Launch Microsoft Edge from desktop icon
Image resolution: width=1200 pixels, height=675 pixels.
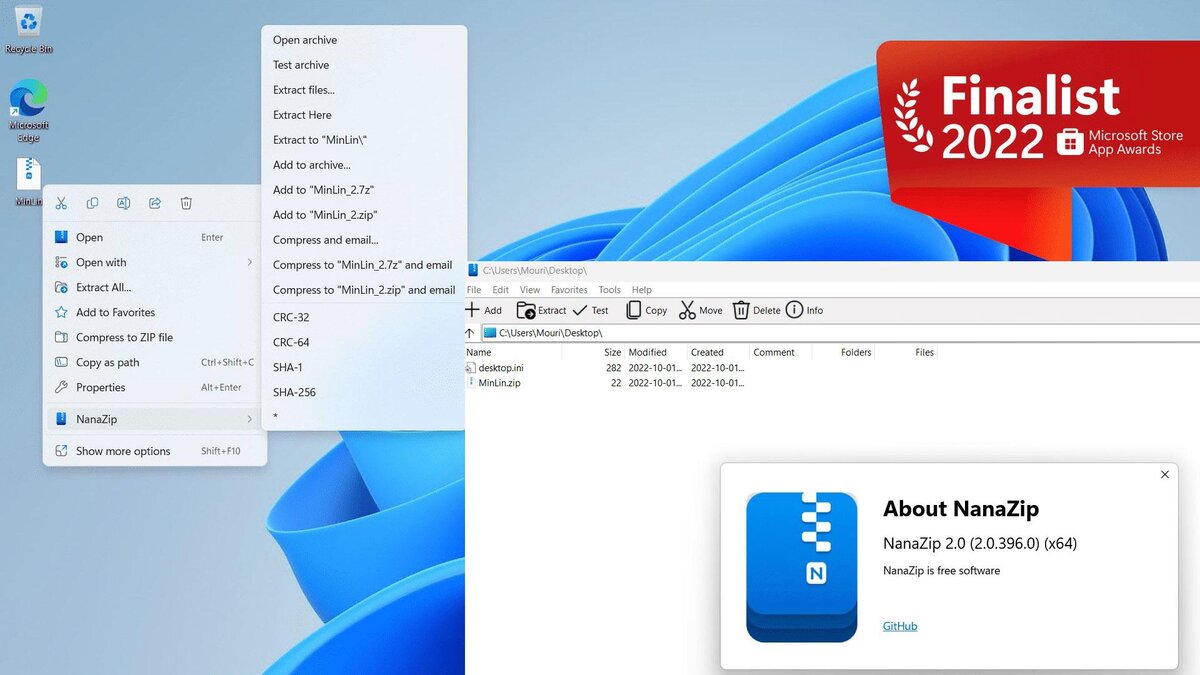point(28,110)
